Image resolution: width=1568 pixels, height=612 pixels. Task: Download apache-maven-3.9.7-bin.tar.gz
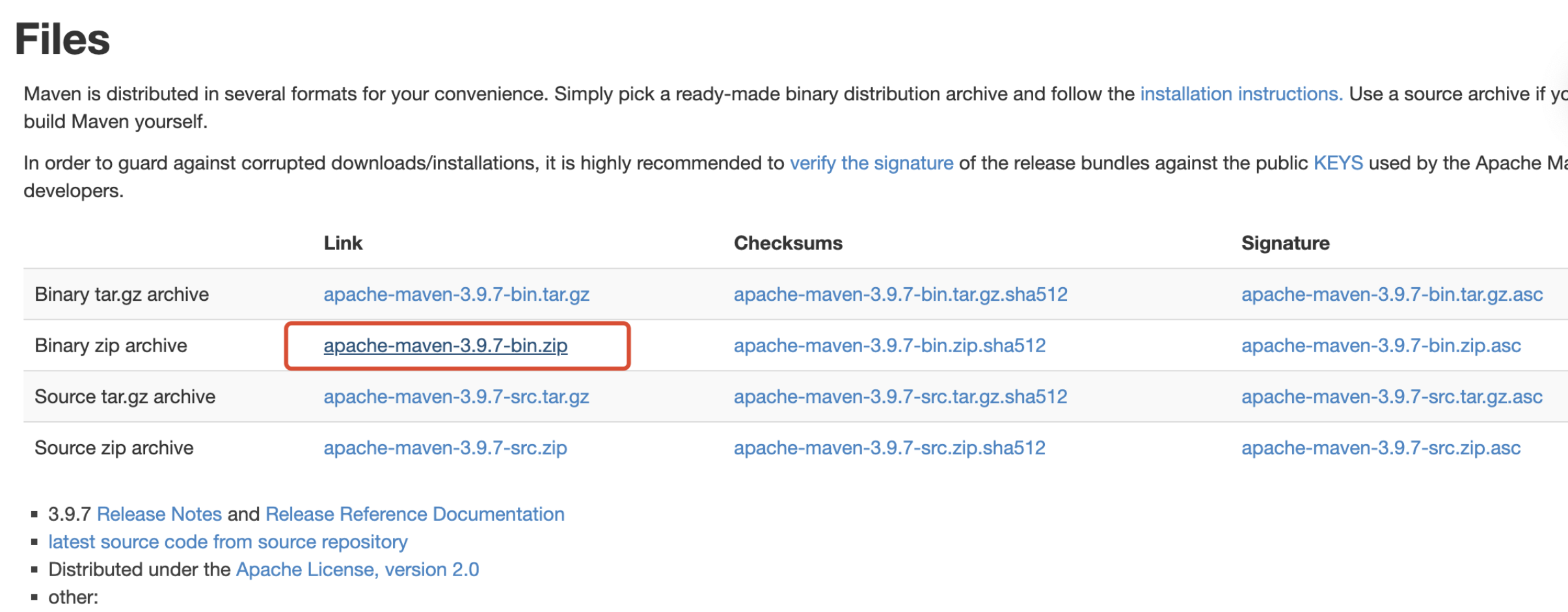[457, 295]
